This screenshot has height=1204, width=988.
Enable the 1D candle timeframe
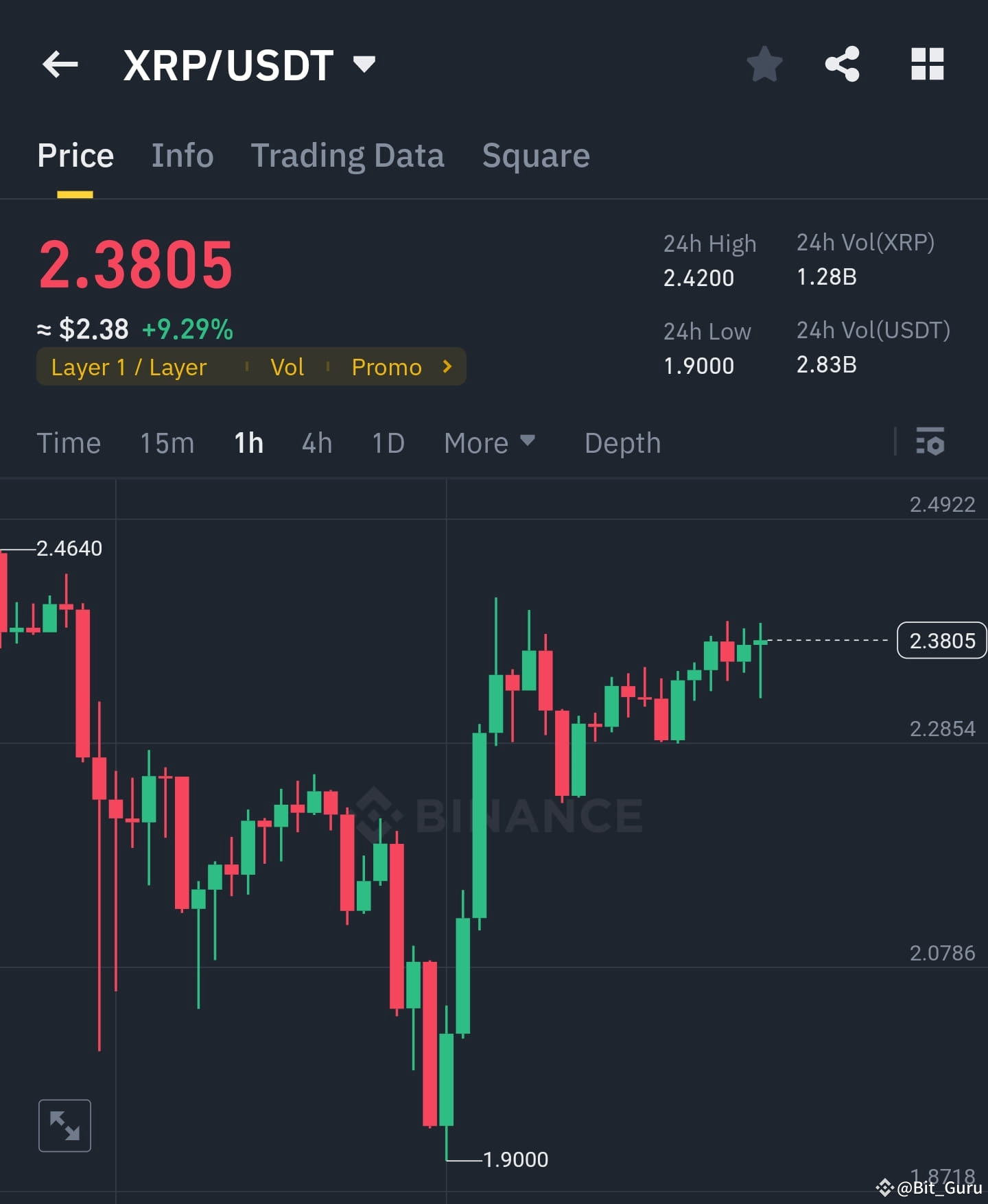point(388,443)
